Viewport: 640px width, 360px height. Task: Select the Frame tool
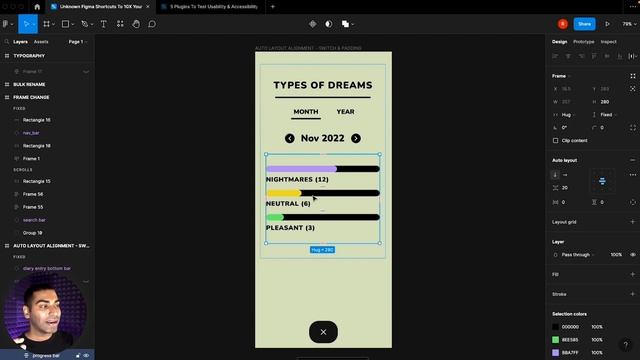pyautogui.click(x=47, y=24)
